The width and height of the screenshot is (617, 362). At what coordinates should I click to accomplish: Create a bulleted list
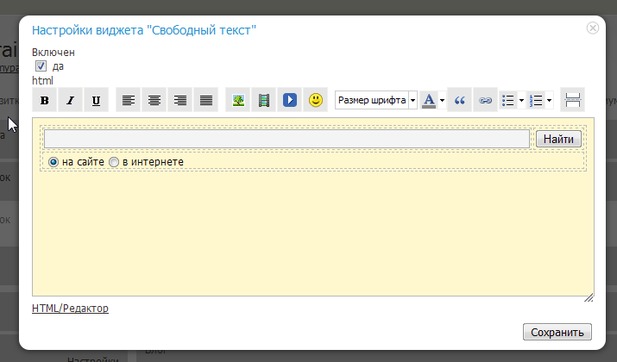(508, 100)
